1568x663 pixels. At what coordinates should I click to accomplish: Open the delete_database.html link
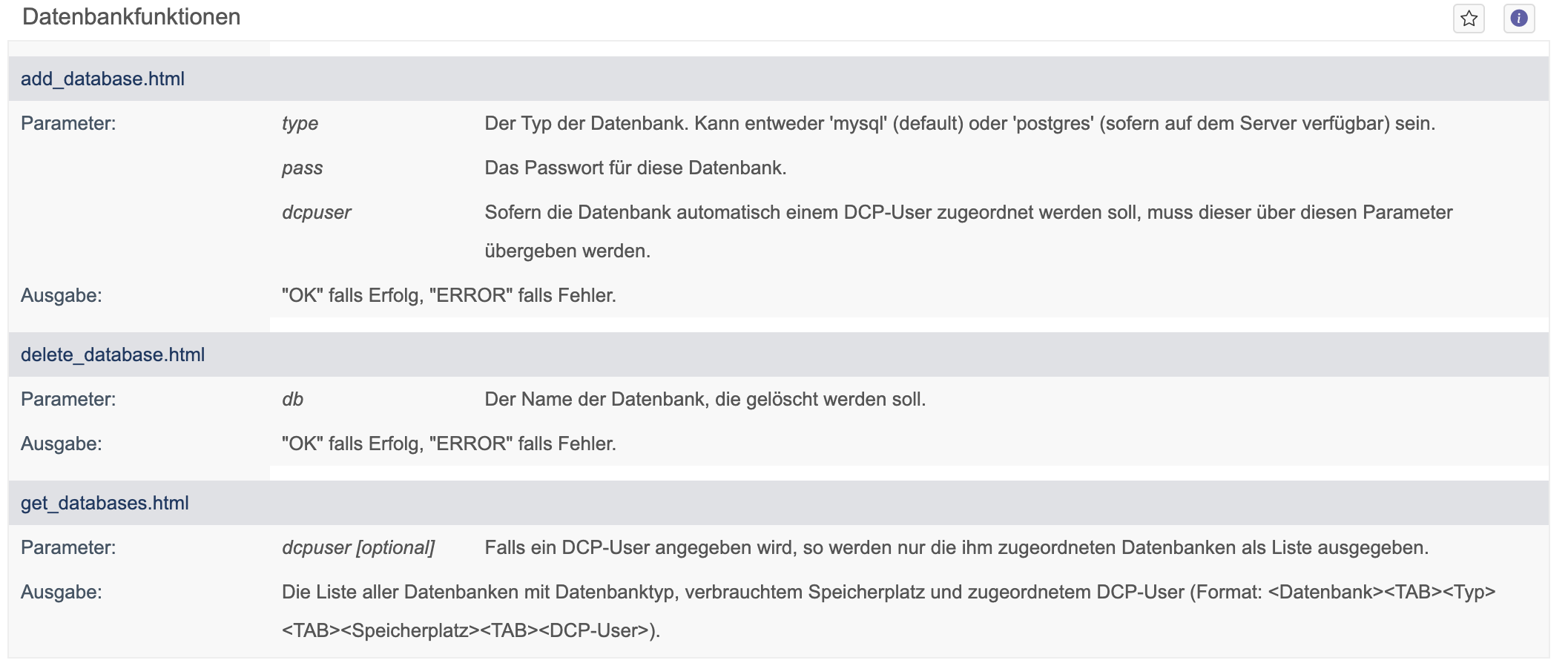(x=113, y=354)
